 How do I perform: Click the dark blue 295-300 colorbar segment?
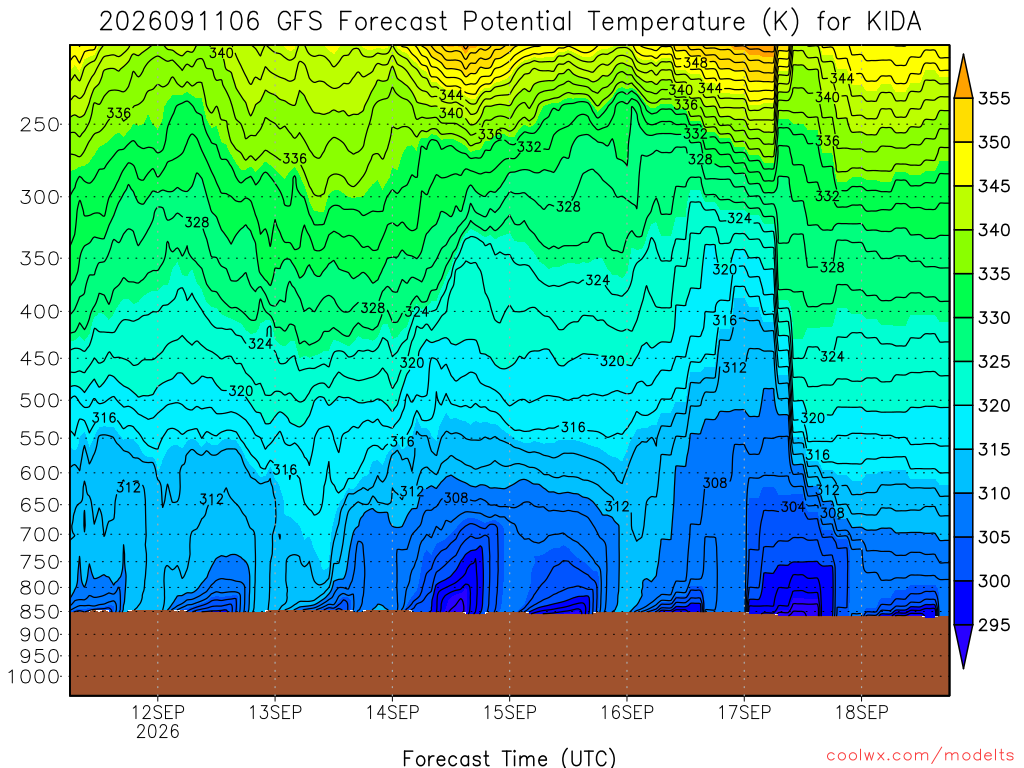click(x=963, y=603)
